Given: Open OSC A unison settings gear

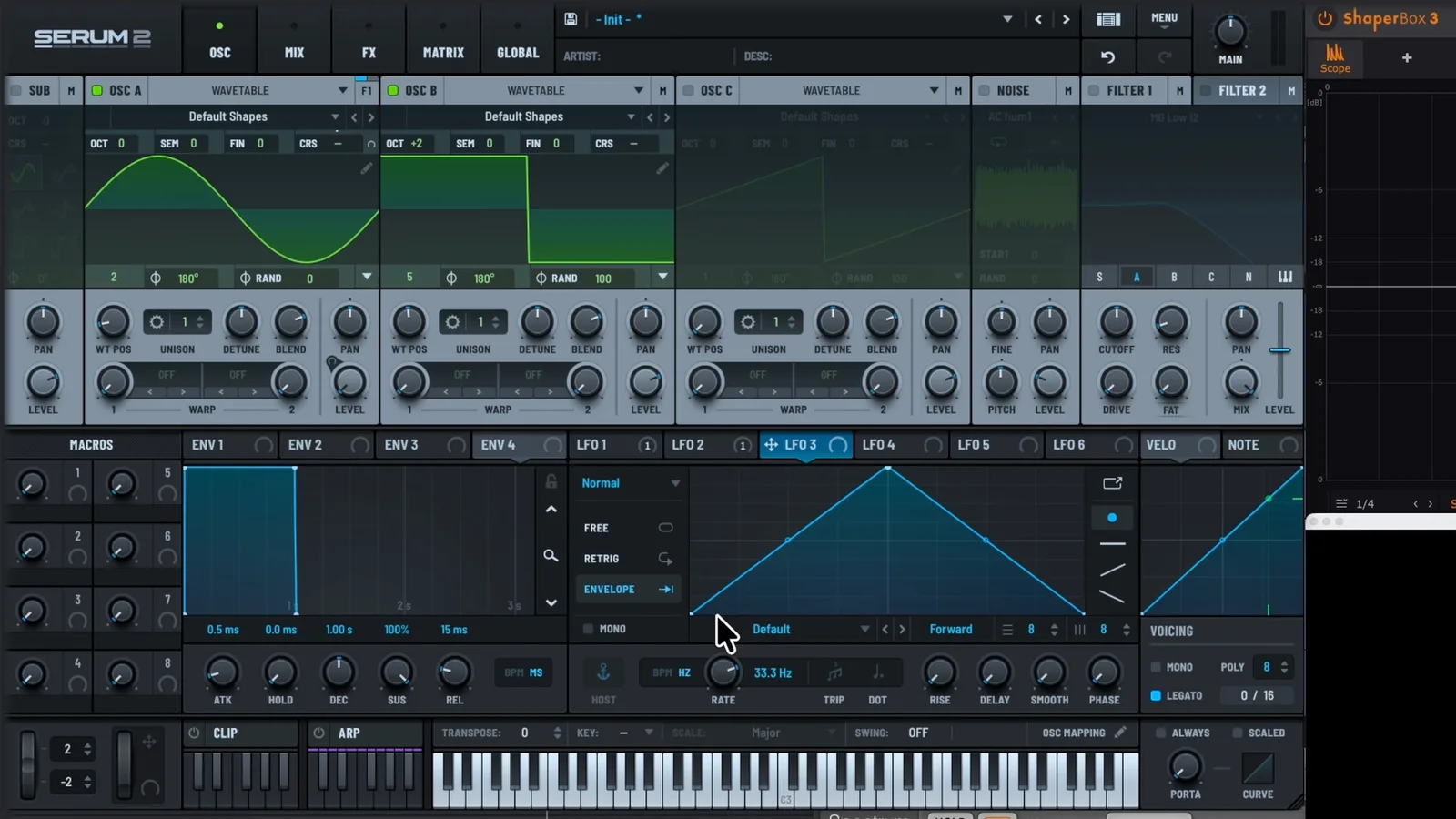Looking at the screenshot, I should coord(157,322).
